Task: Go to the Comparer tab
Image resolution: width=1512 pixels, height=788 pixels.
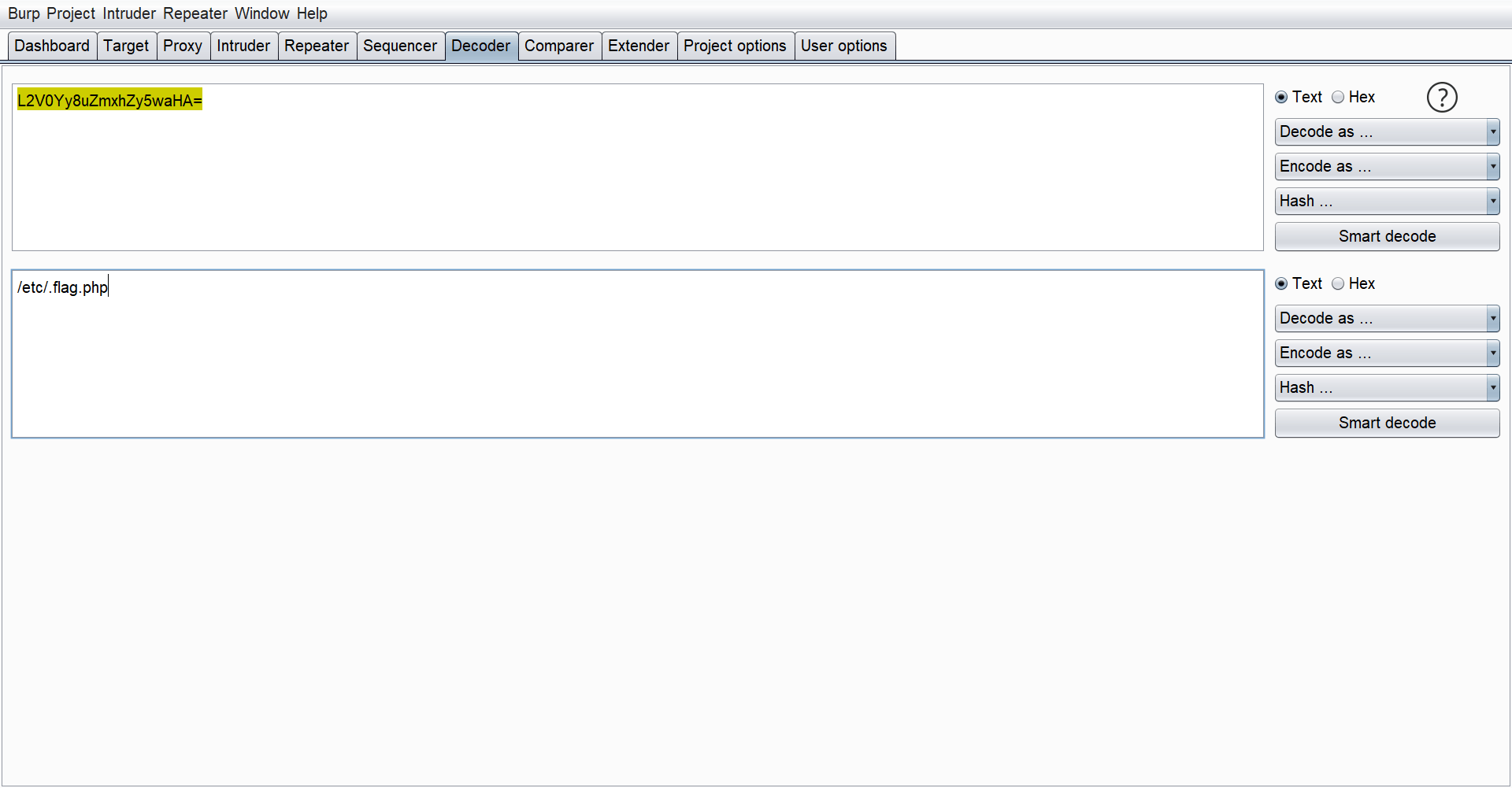Action: 558,46
